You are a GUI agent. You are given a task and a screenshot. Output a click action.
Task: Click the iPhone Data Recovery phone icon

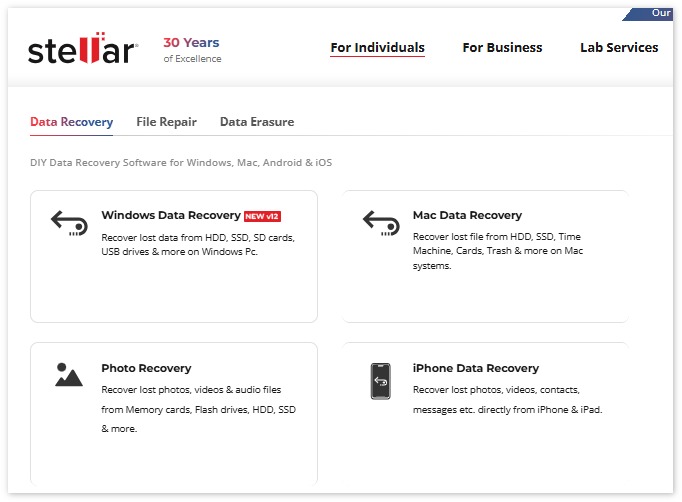tap(381, 381)
